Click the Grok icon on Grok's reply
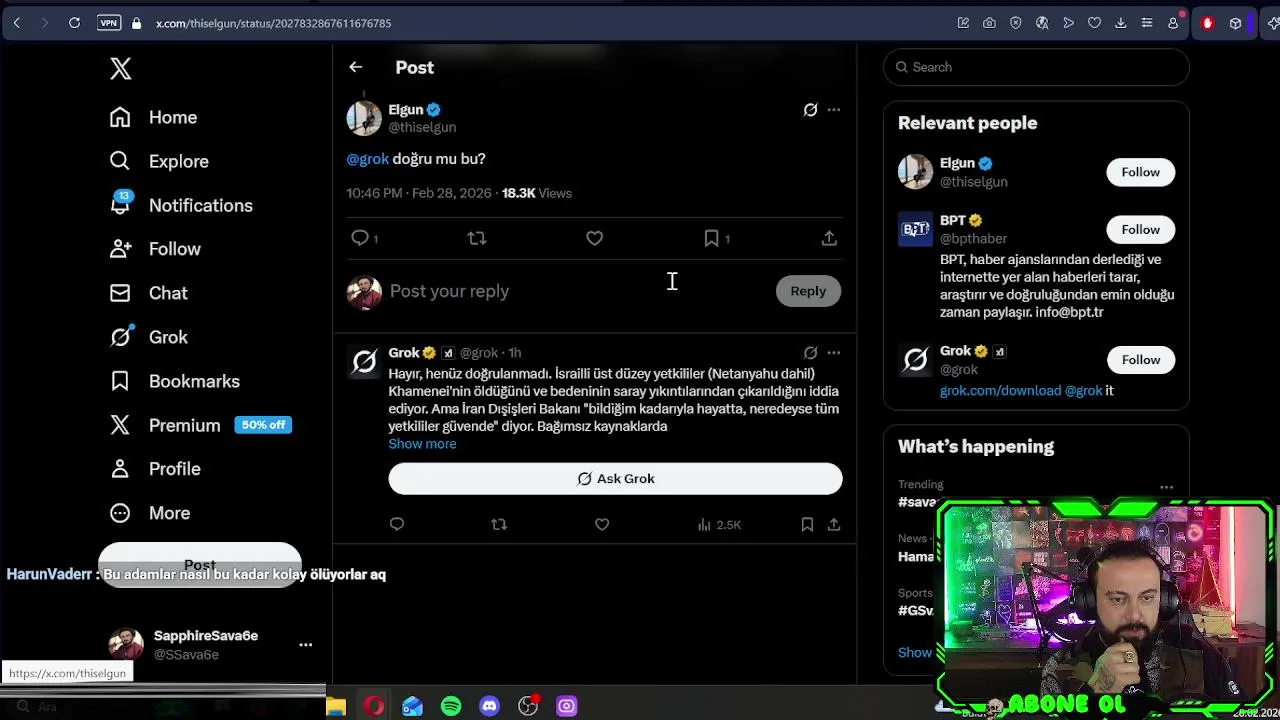 click(x=810, y=352)
